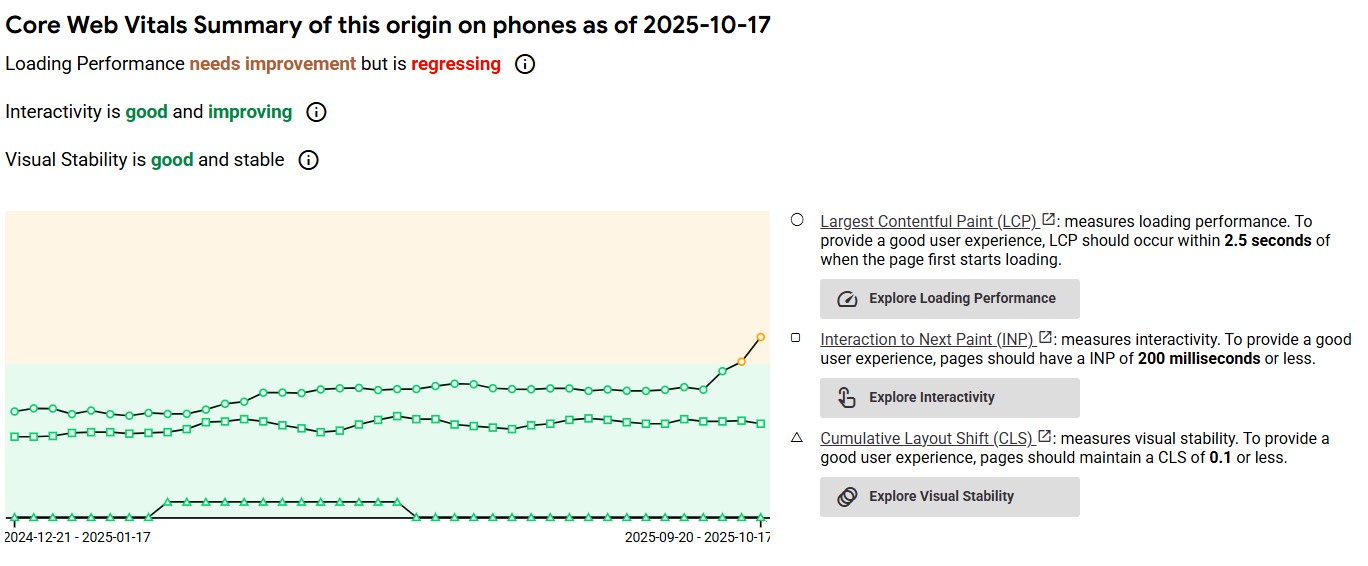Click external link icon after CLS link
Image resolution: width=1368 pixels, height=566 pixels.
[x=1044, y=437]
